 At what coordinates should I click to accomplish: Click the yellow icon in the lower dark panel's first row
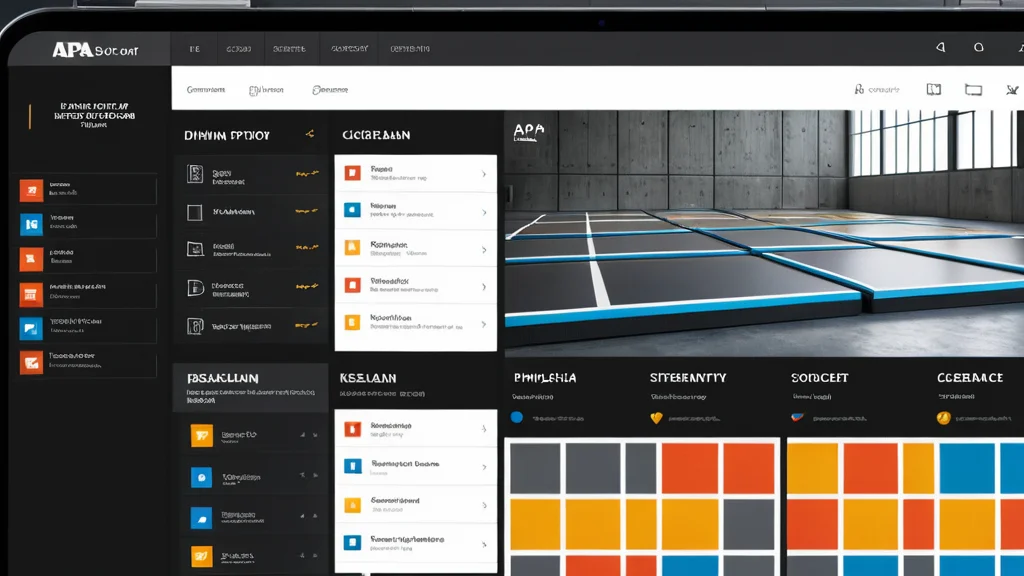201,435
